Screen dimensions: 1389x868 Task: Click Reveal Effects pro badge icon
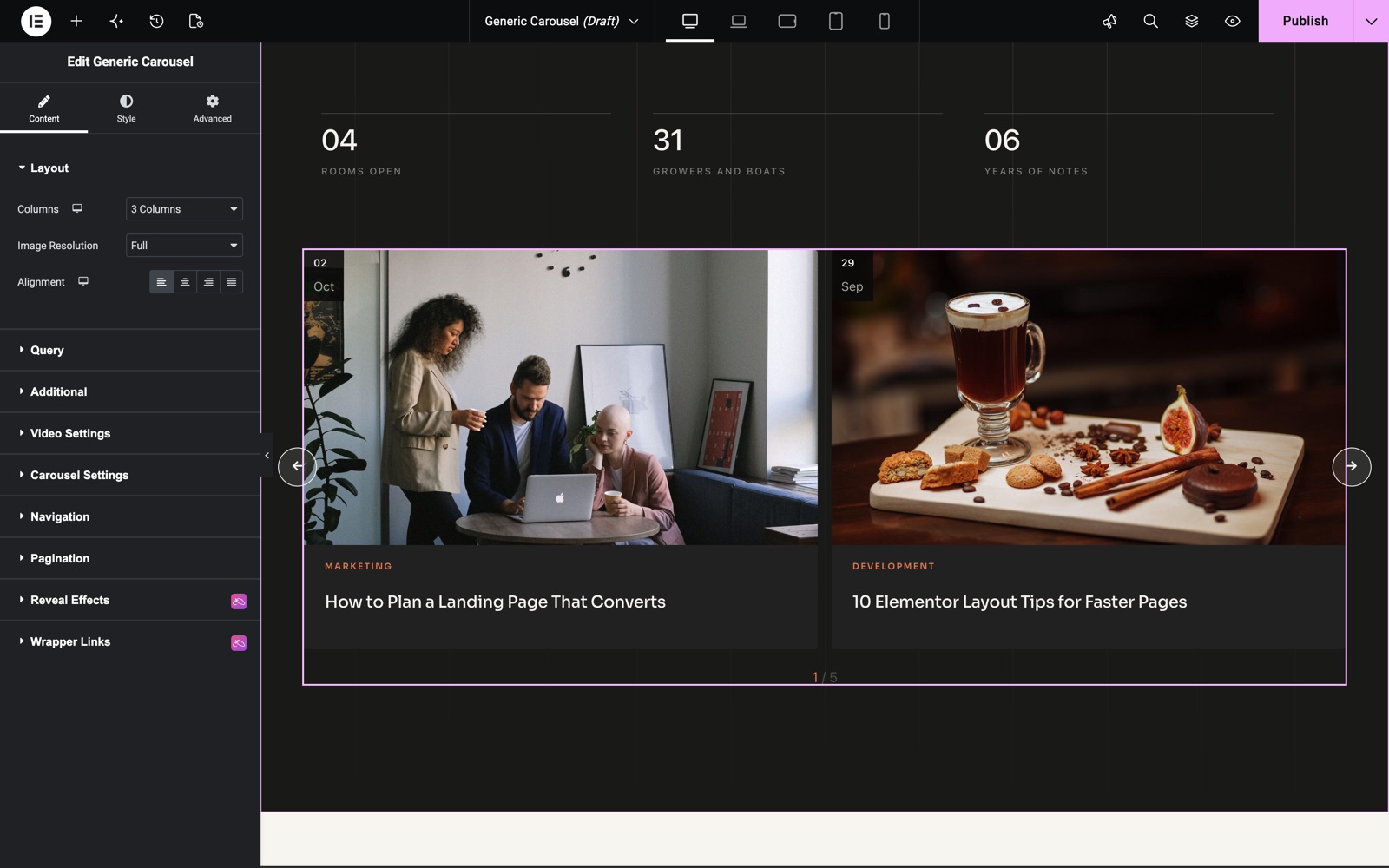click(239, 601)
